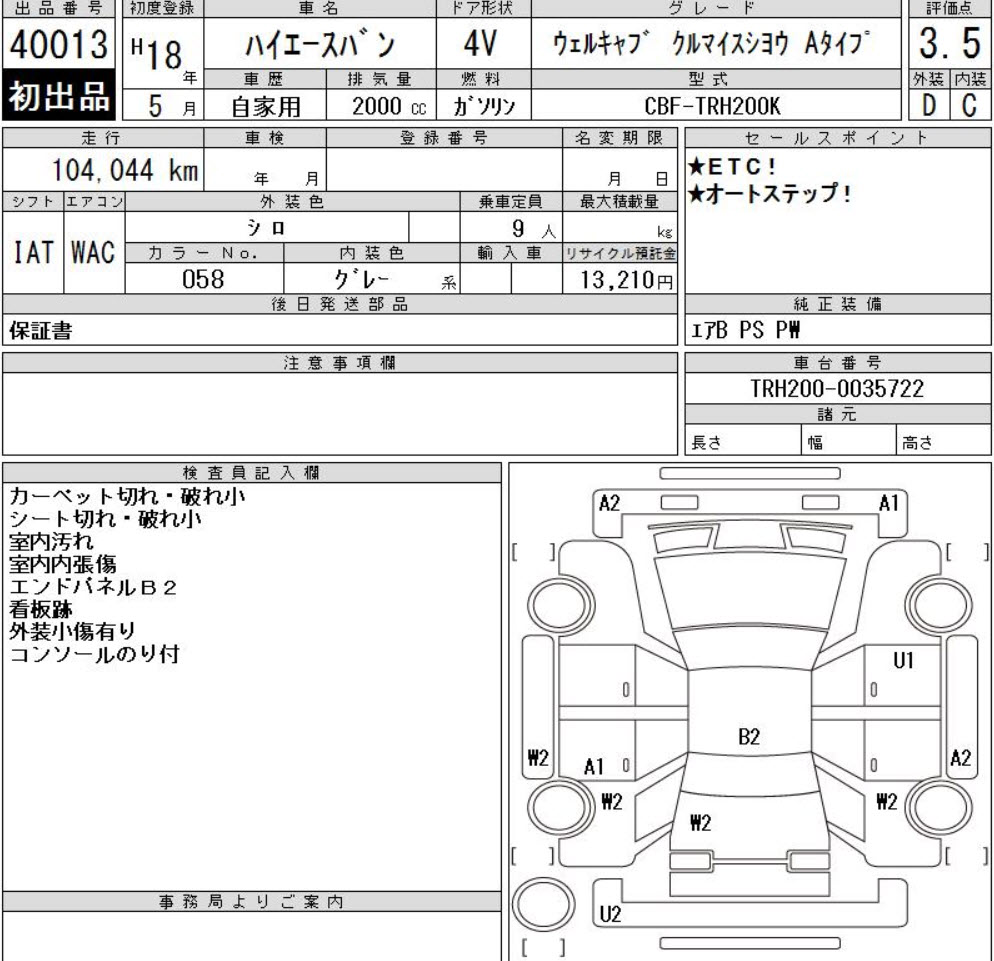Select the IAT shift type cell
Image resolution: width=994 pixels, height=961 pixels.
(33, 248)
